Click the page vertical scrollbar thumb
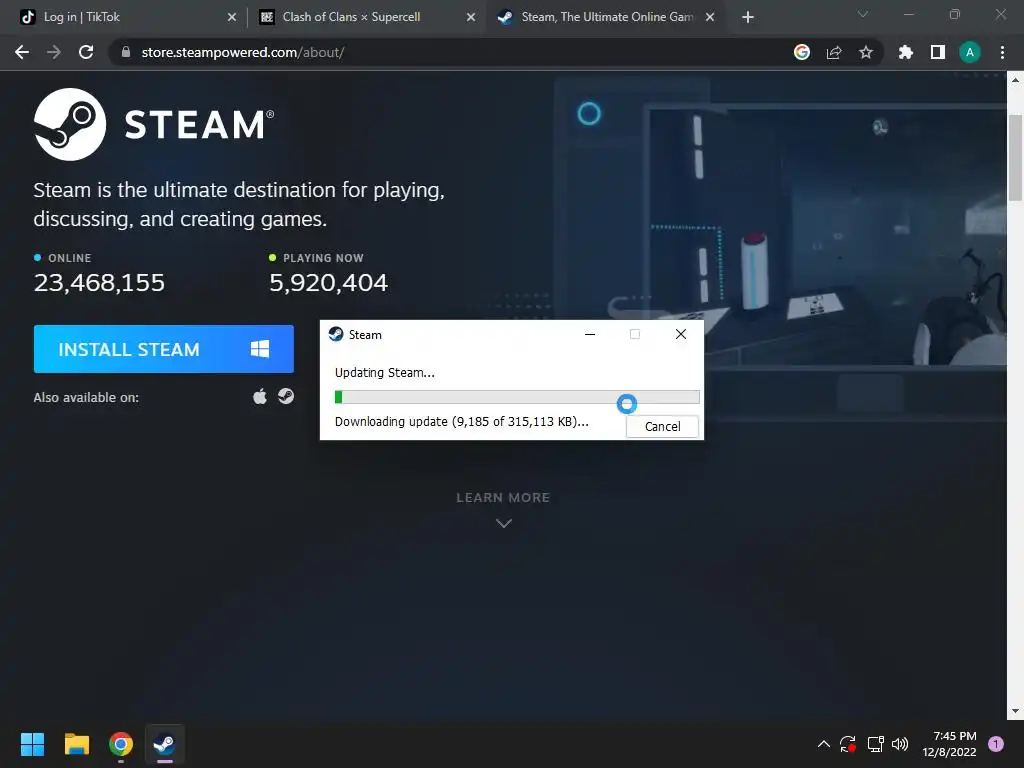Viewport: 1024px width, 768px height. 1015,157
